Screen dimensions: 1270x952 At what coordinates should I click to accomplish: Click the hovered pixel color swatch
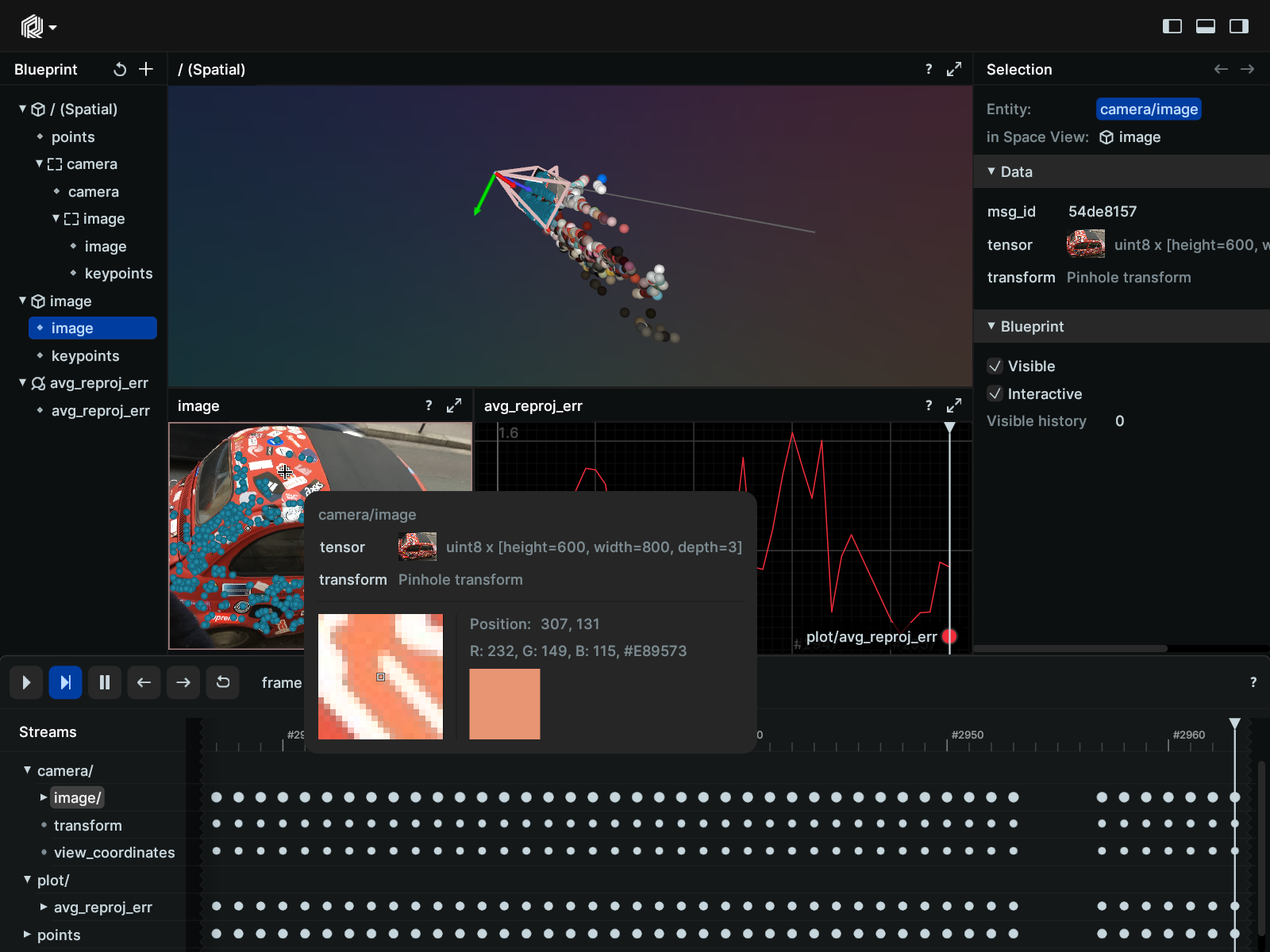pos(505,704)
